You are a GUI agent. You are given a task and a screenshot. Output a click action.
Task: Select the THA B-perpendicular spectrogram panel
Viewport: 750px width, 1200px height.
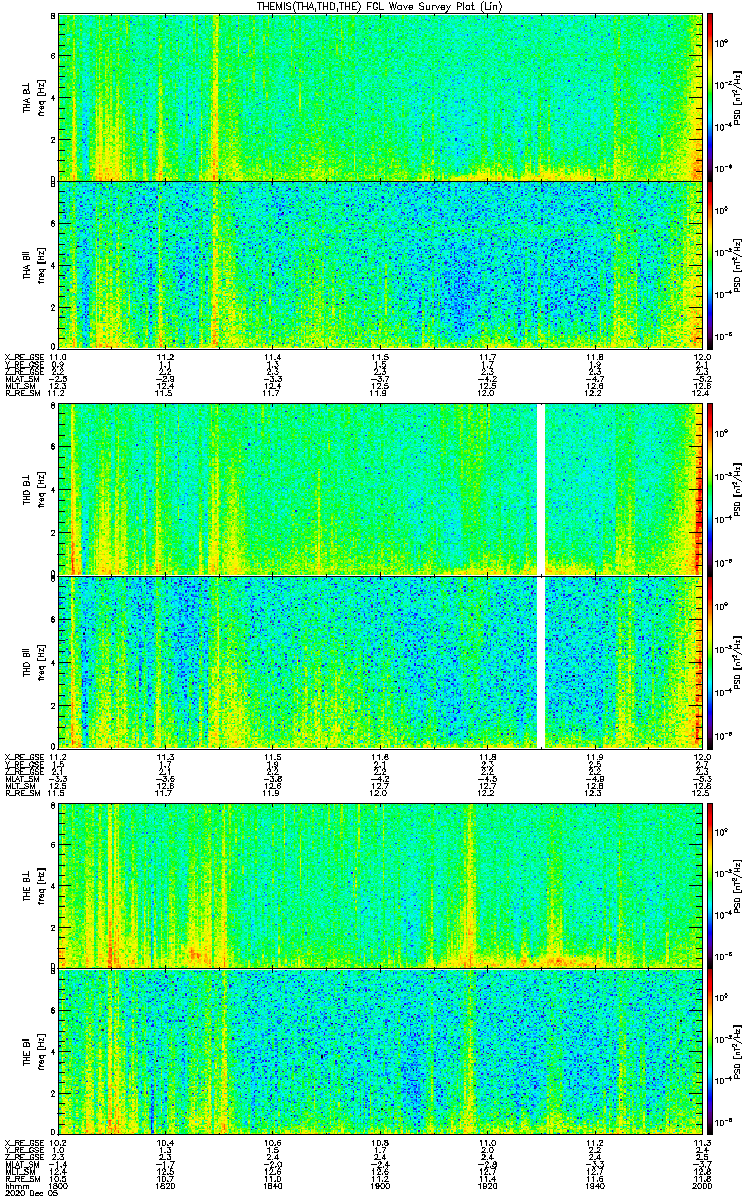coord(380,97)
